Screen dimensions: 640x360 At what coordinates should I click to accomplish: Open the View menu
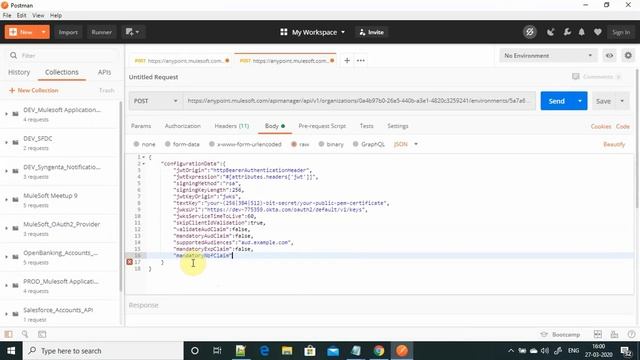click(x=38, y=15)
